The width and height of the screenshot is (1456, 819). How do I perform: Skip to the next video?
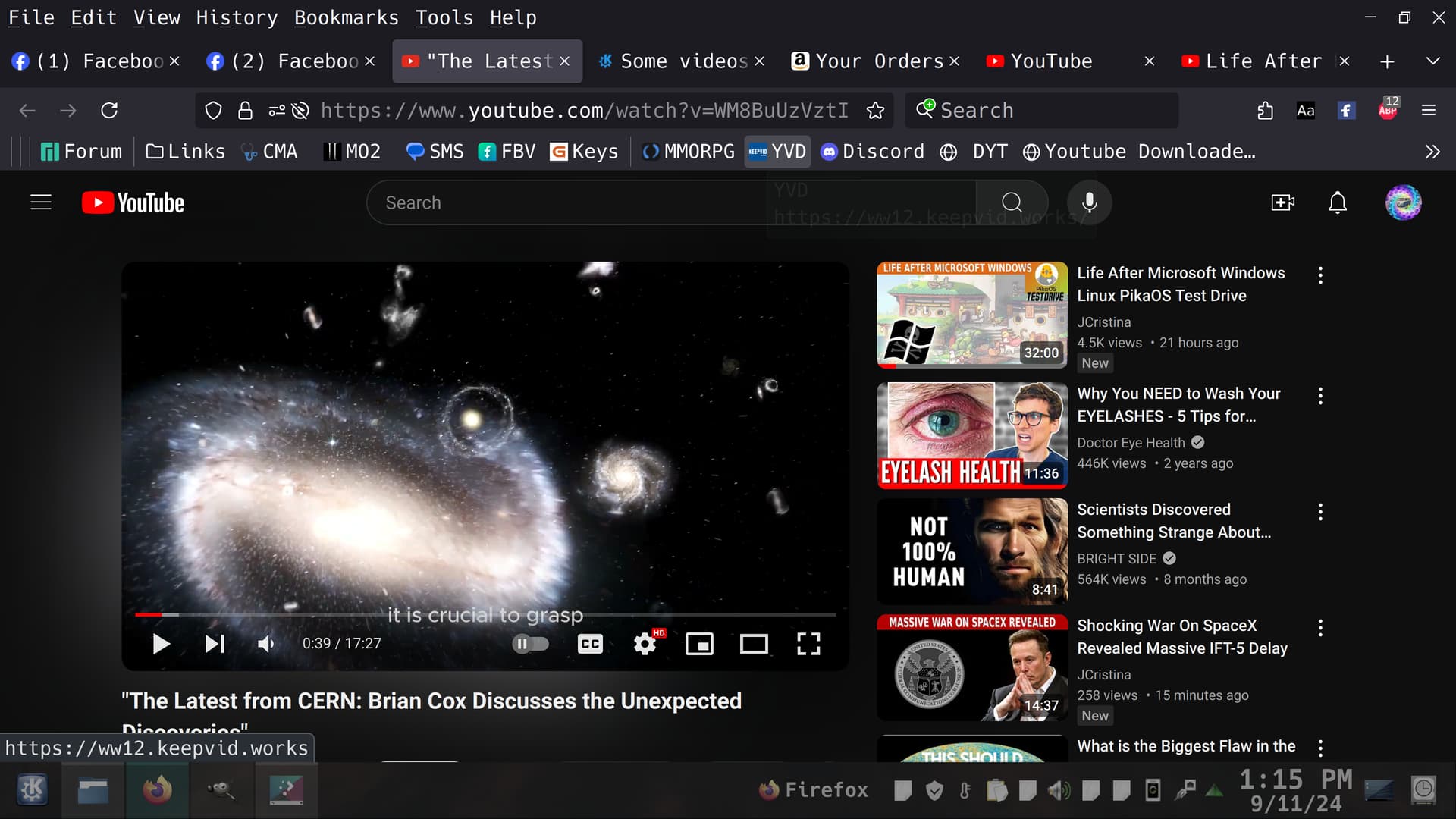tap(215, 644)
